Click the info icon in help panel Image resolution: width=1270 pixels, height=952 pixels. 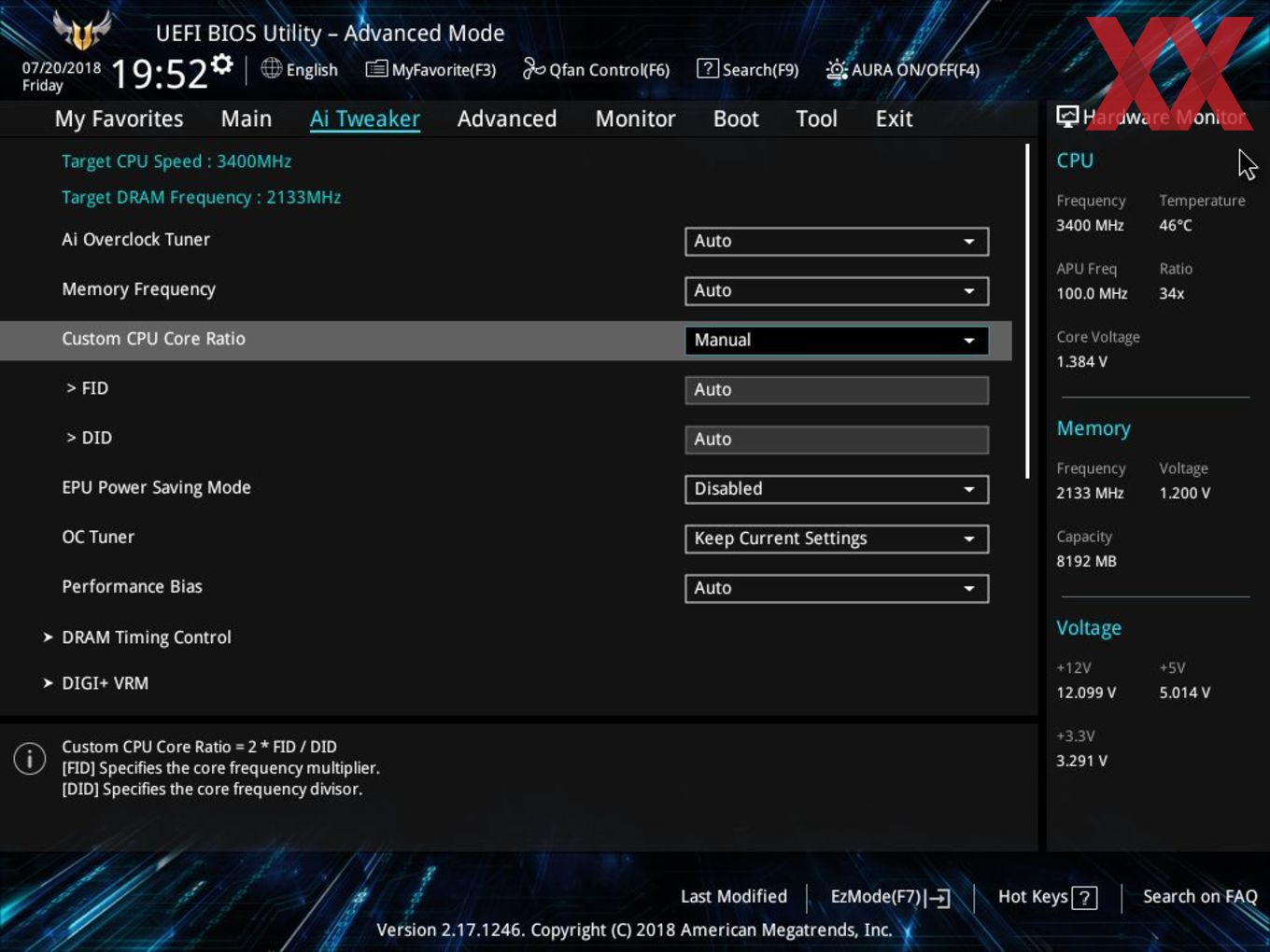click(x=30, y=758)
